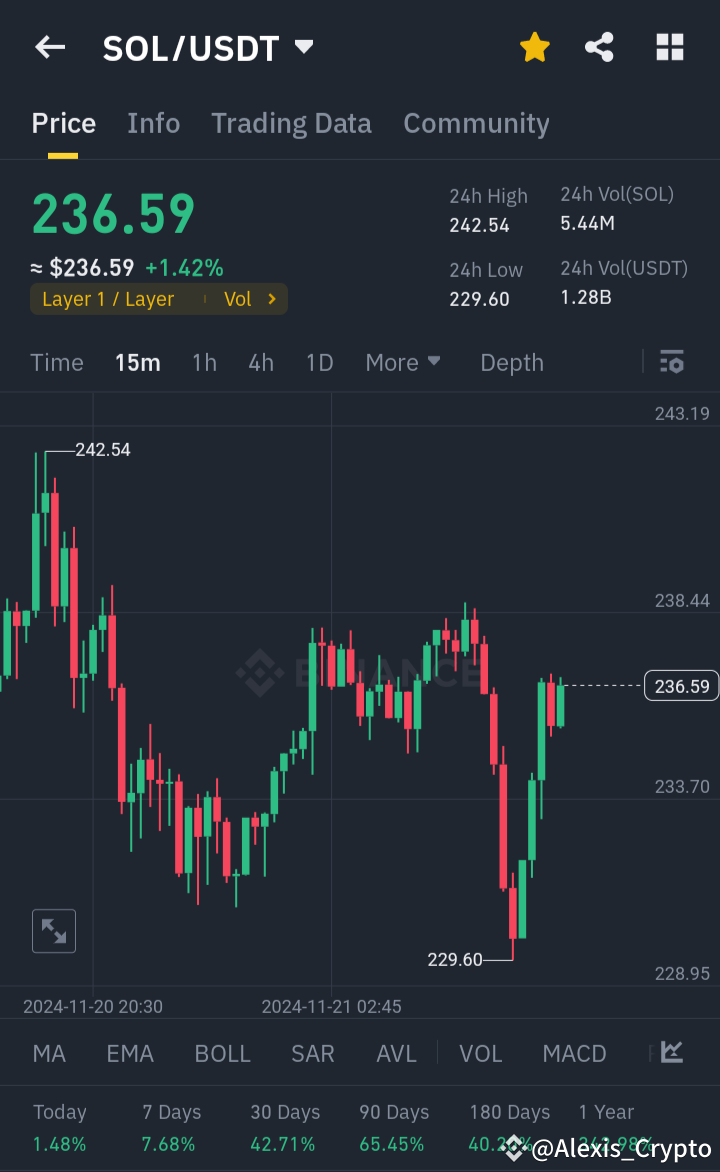
Task: Expand the More timeframe dropdown
Action: point(403,362)
